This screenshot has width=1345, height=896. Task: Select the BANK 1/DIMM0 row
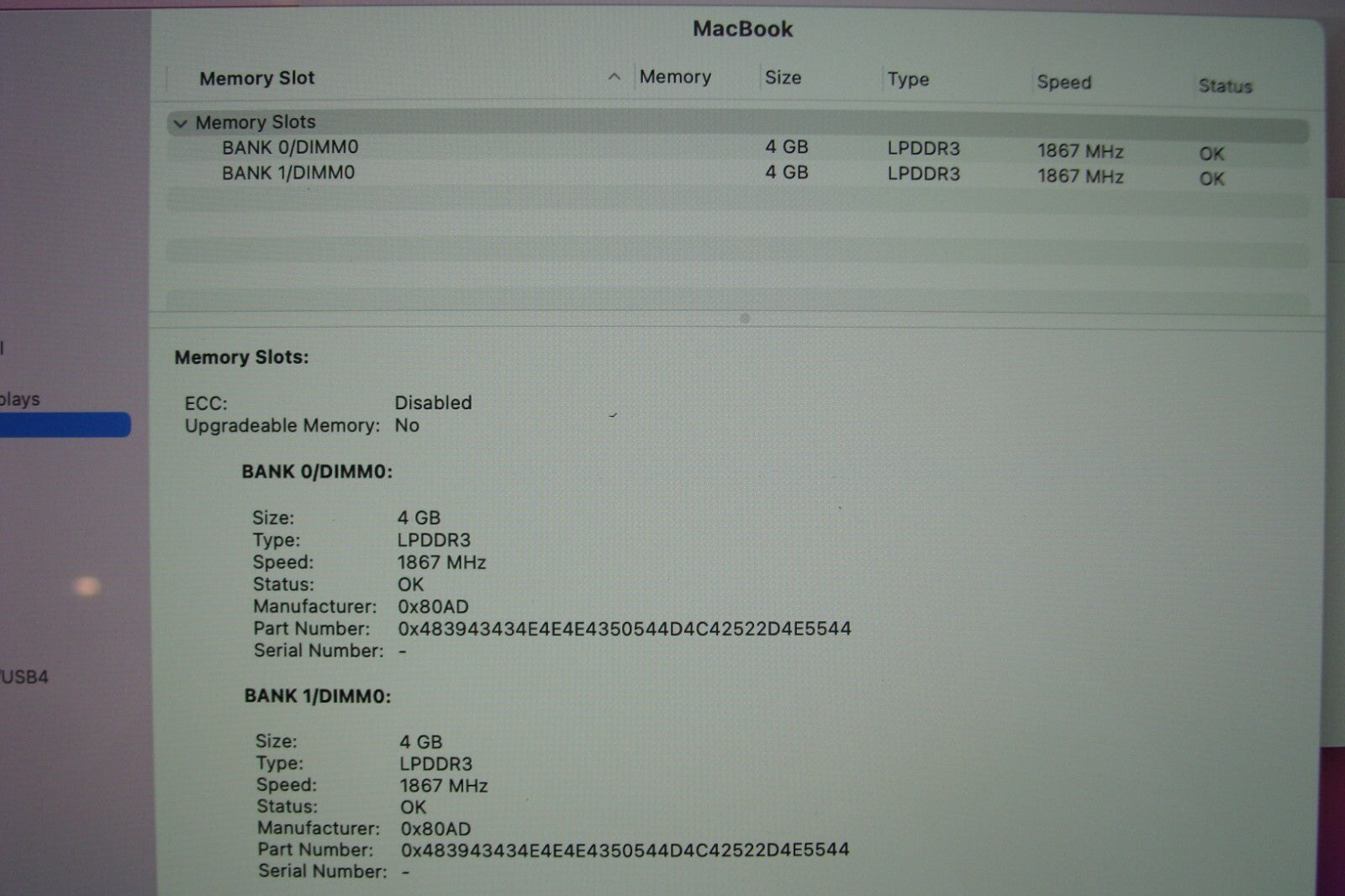(289, 173)
